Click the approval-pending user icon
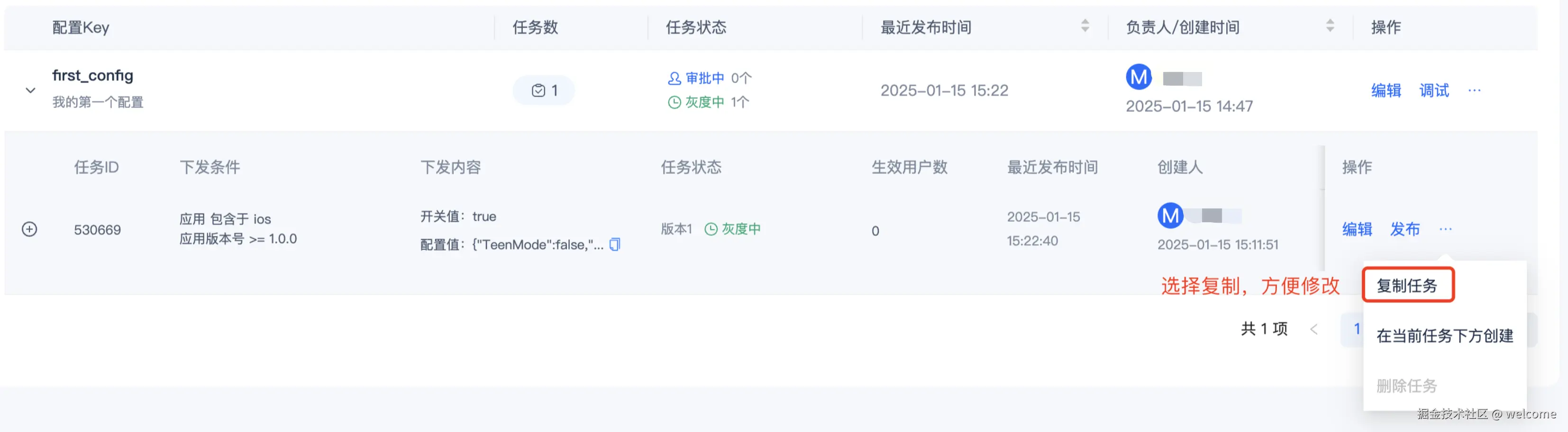Viewport: 1568px width, 432px height. tap(674, 79)
